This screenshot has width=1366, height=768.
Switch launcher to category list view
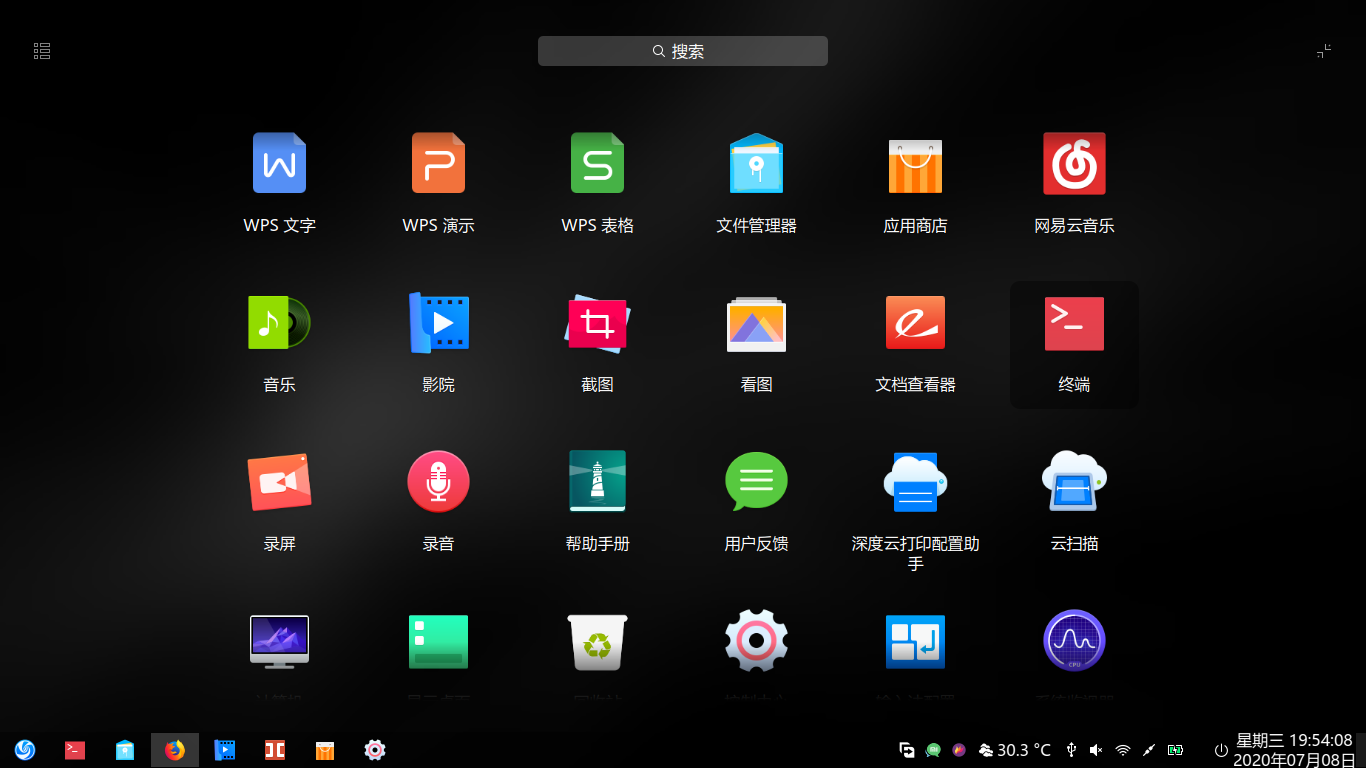coord(42,51)
